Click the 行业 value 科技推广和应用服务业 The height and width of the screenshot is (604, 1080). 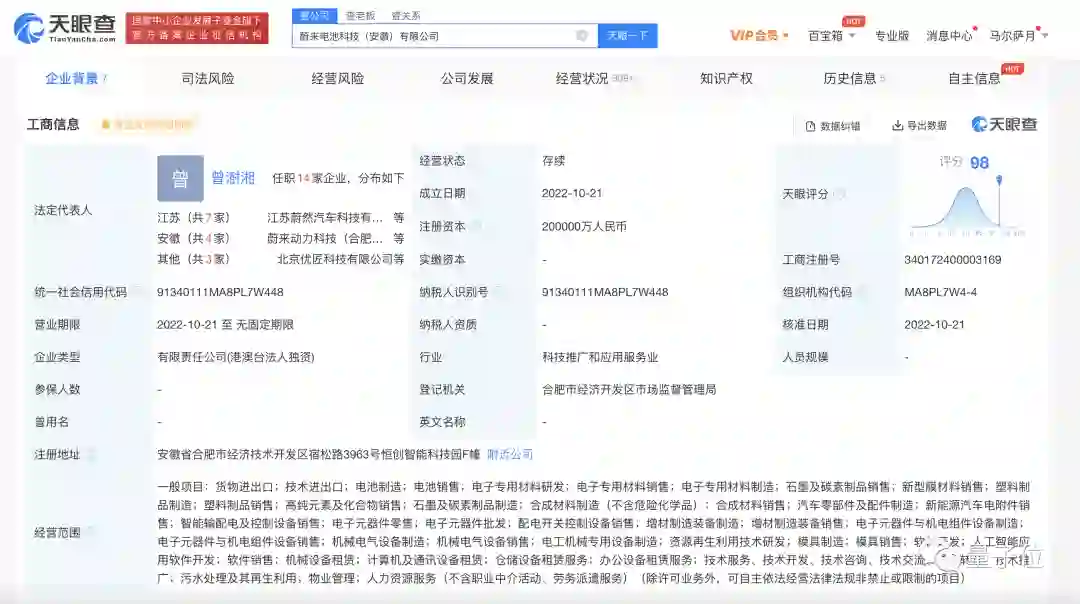click(x=600, y=357)
